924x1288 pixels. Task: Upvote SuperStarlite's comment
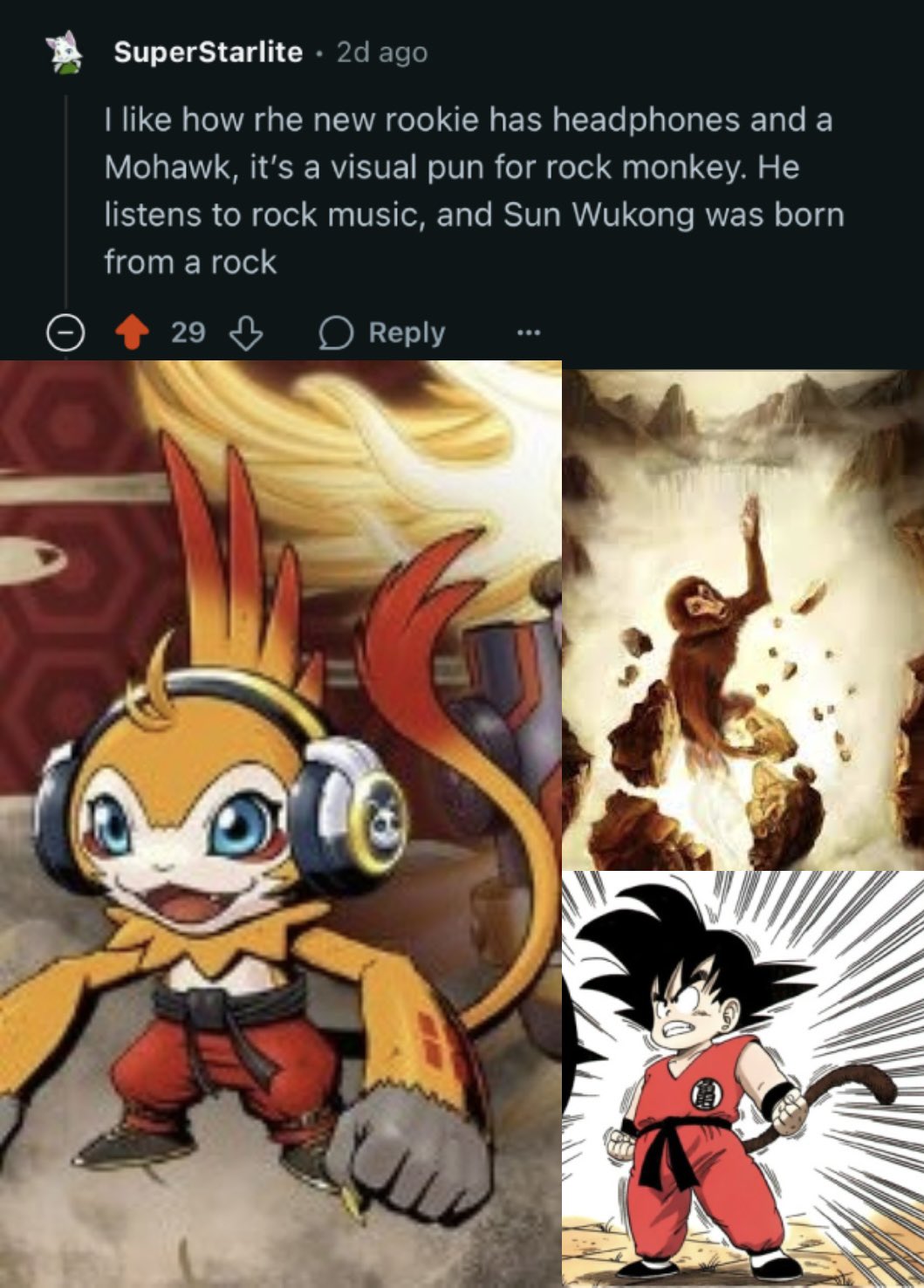(132, 332)
